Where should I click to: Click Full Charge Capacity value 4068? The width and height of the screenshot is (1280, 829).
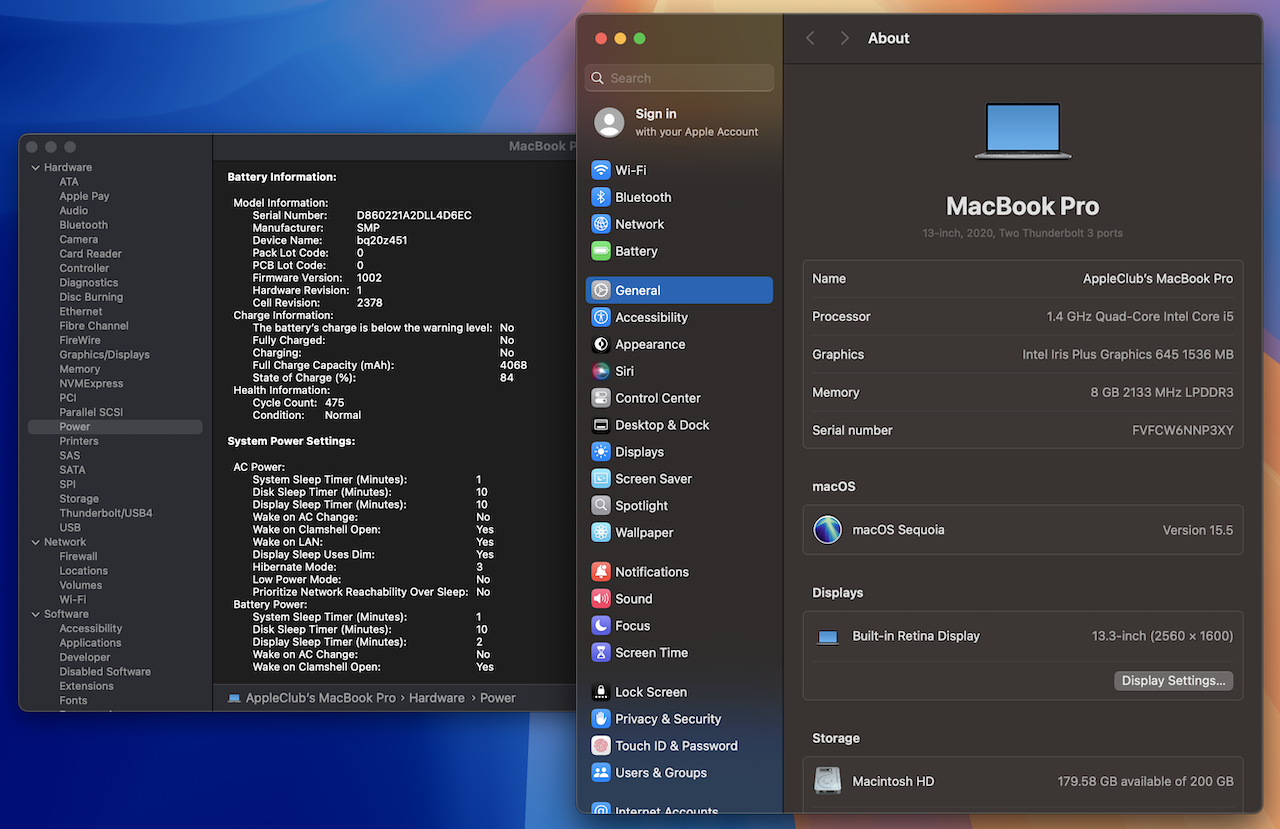coord(513,366)
